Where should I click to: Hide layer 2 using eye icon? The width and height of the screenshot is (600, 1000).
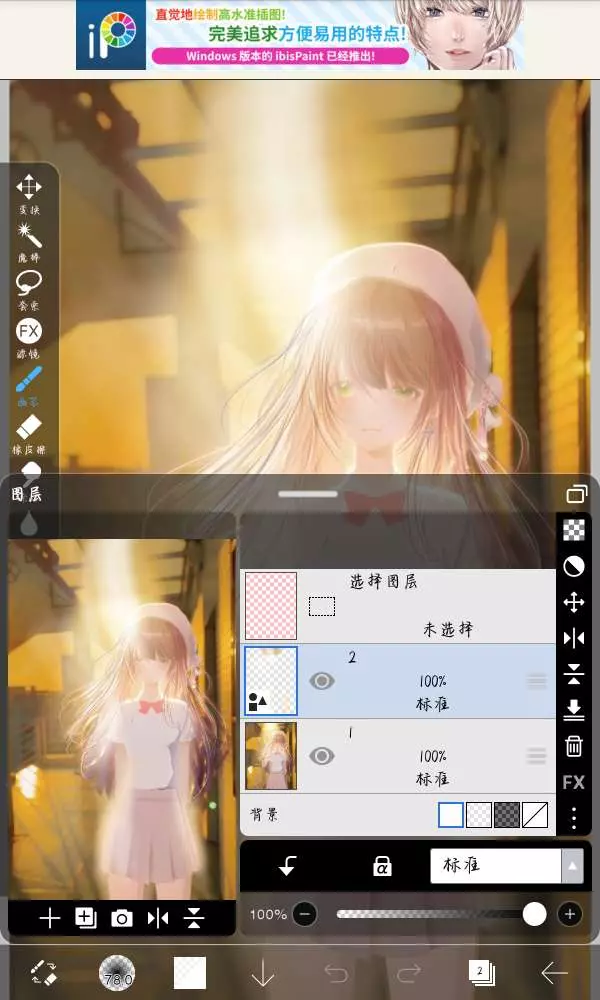pyautogui.click(x=321, y=681)
